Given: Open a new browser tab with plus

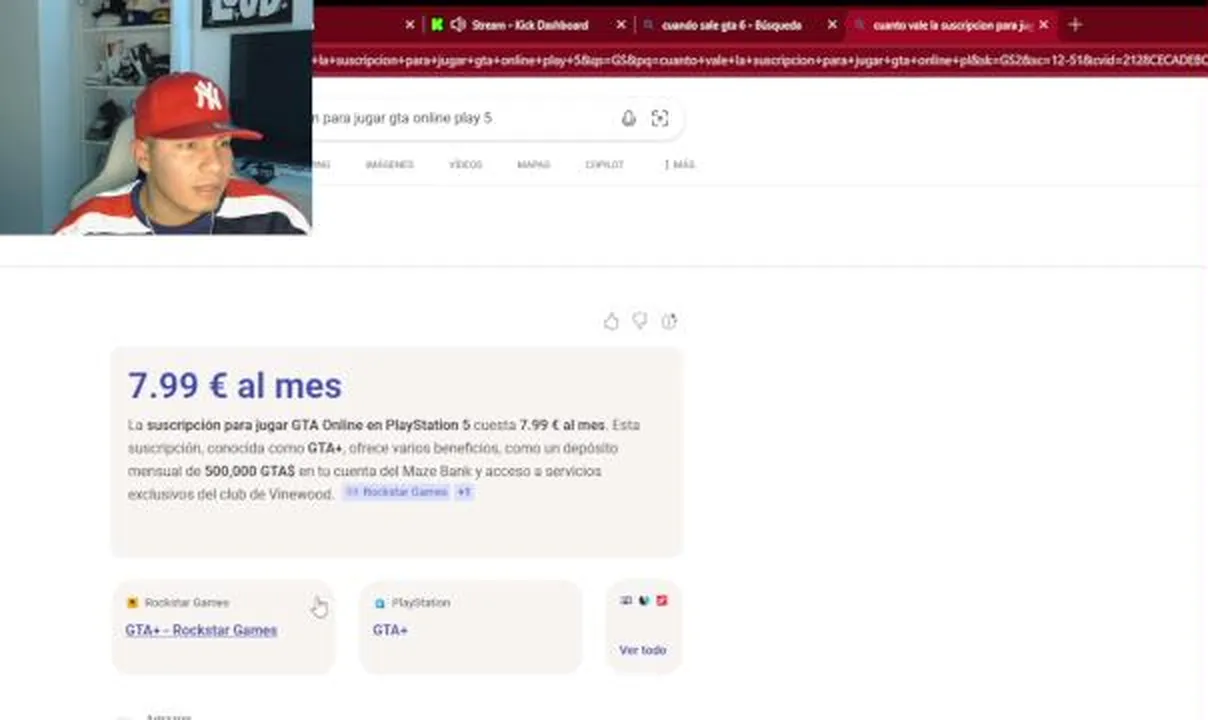Looking at the screenshot, I should click(1075, 24).
